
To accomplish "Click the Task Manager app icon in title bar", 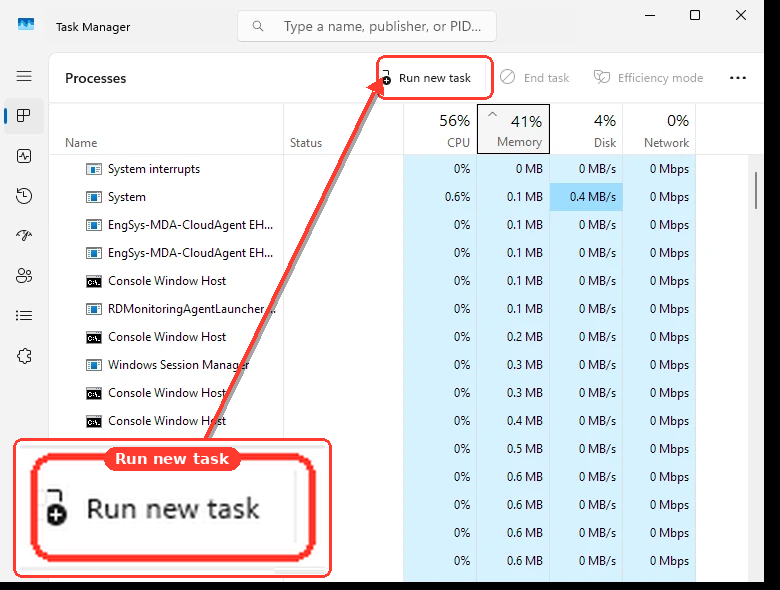I will coord(26,24).
